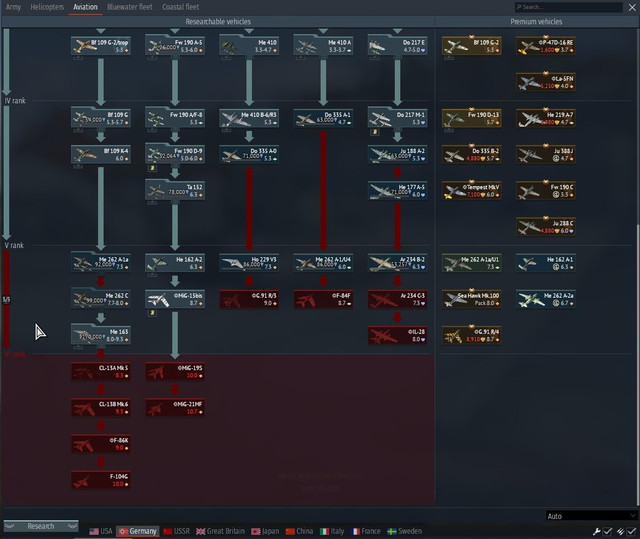The image size is (640, 539).
Task: Select the Bf 109 K-4 aircraft card
Action: (101, 155)
